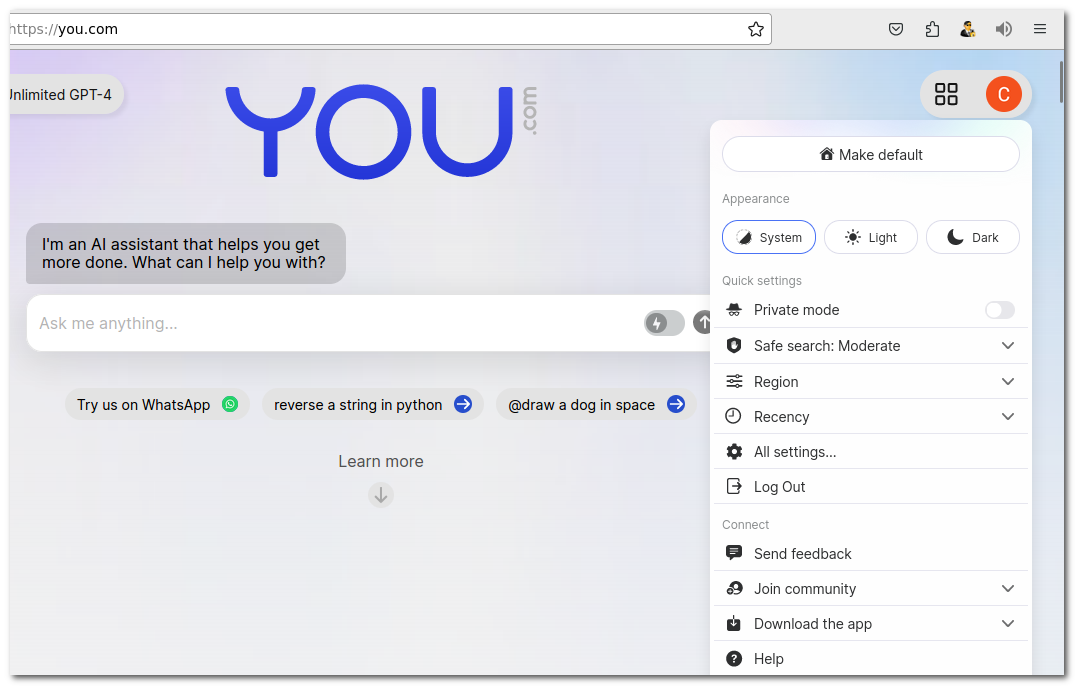Click the lightning bolt mode toggle in the search box
This screenshot has width=1075, height=686.
(664, 323)
